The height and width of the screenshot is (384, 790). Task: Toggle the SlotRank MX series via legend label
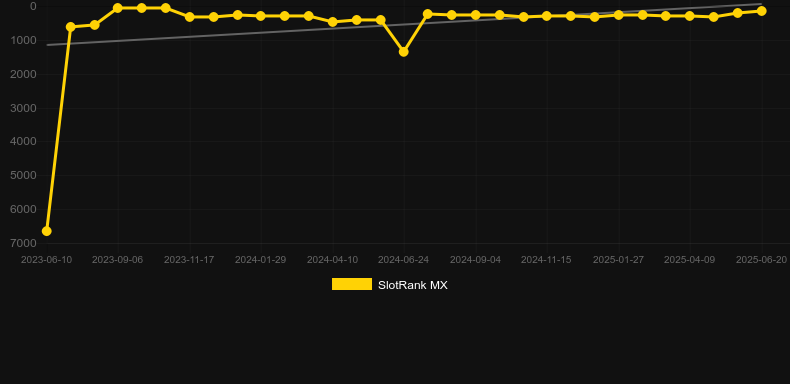click(x=413, y=285)
